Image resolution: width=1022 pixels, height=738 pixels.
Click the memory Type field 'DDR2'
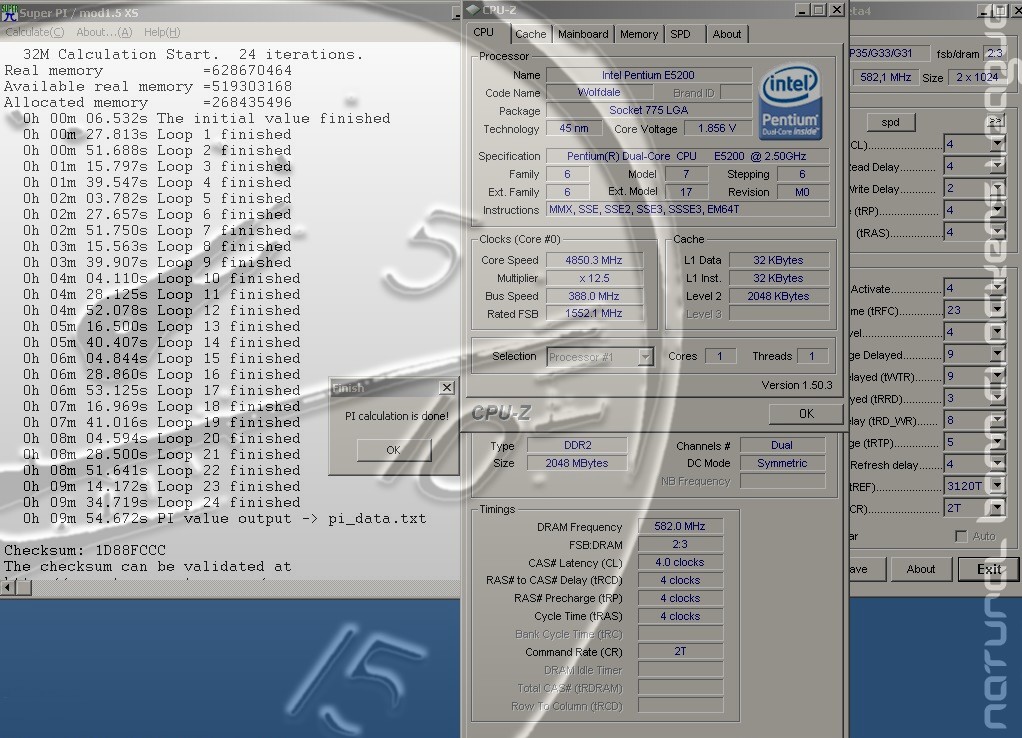577,445
